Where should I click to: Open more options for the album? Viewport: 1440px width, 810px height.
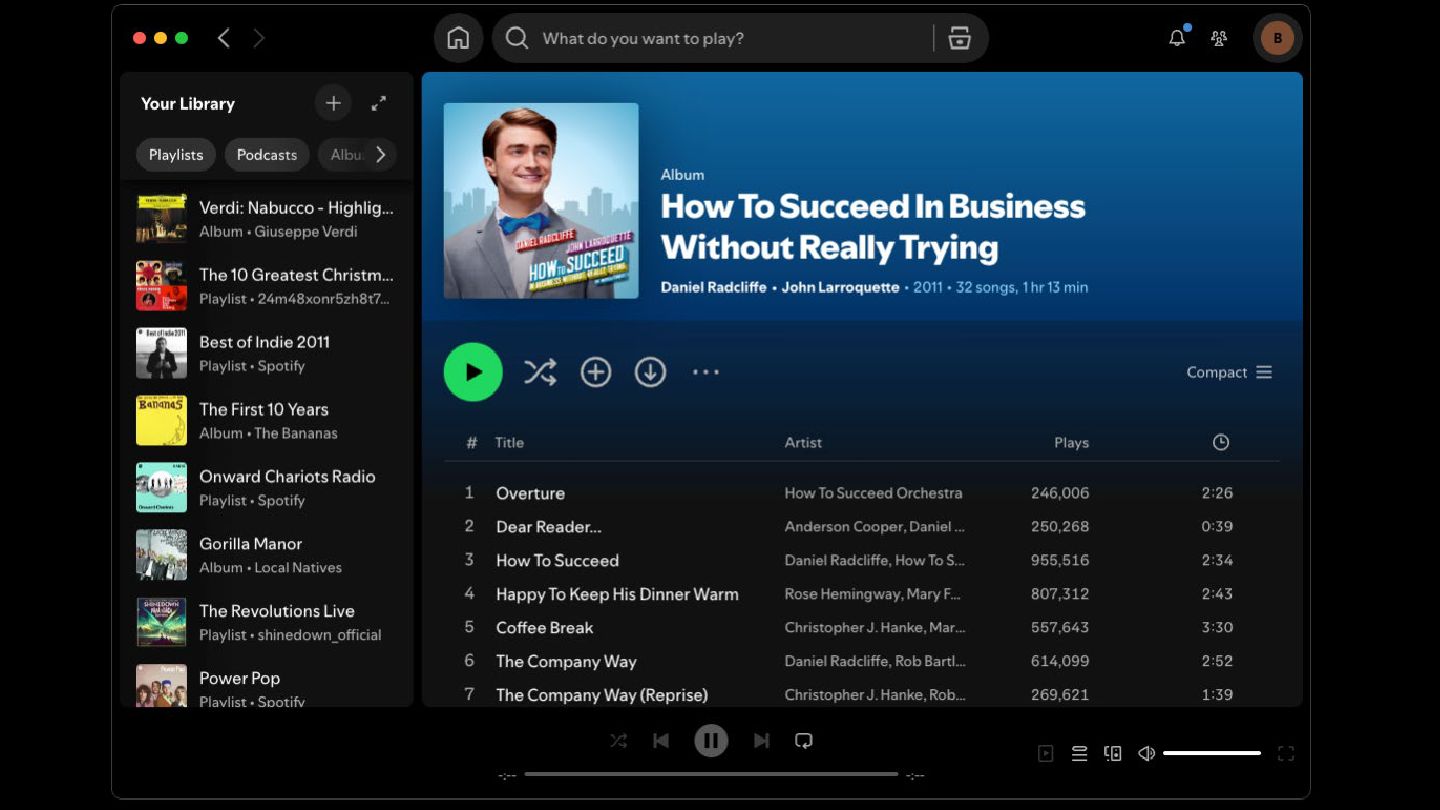(x=706, y=372)
